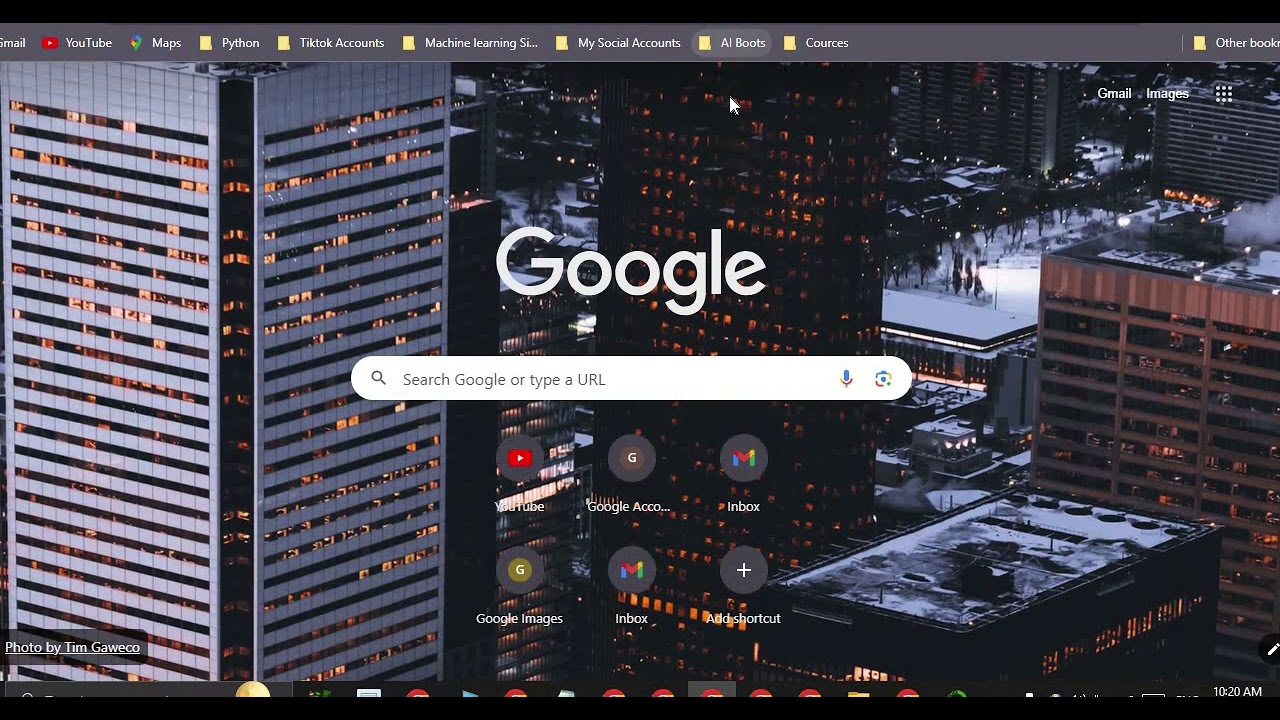
Task: Add a new shortcut tile
Action: point(743,587)
